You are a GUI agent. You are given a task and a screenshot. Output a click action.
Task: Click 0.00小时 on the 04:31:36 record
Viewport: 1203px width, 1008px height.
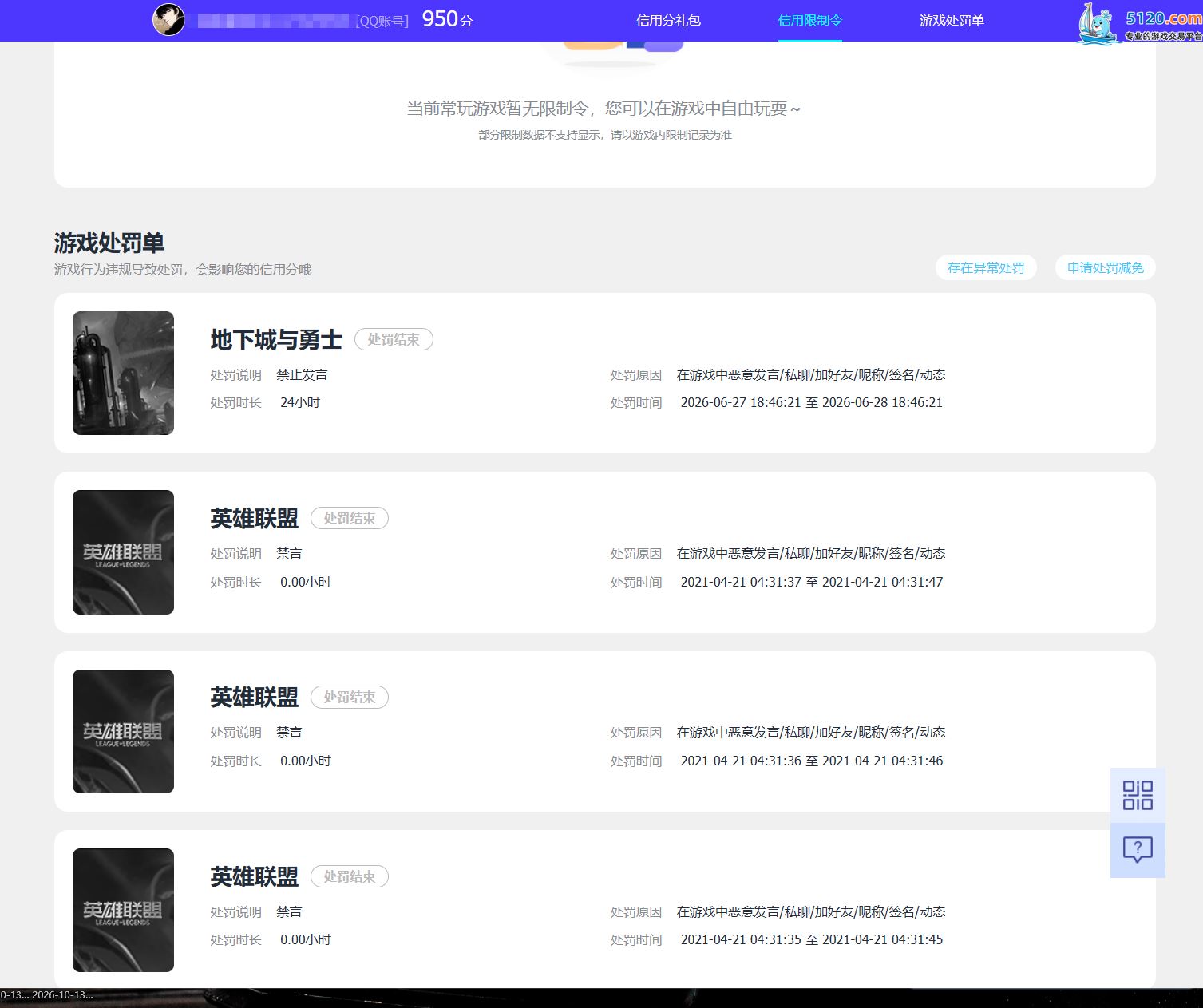tap(306, 761)
